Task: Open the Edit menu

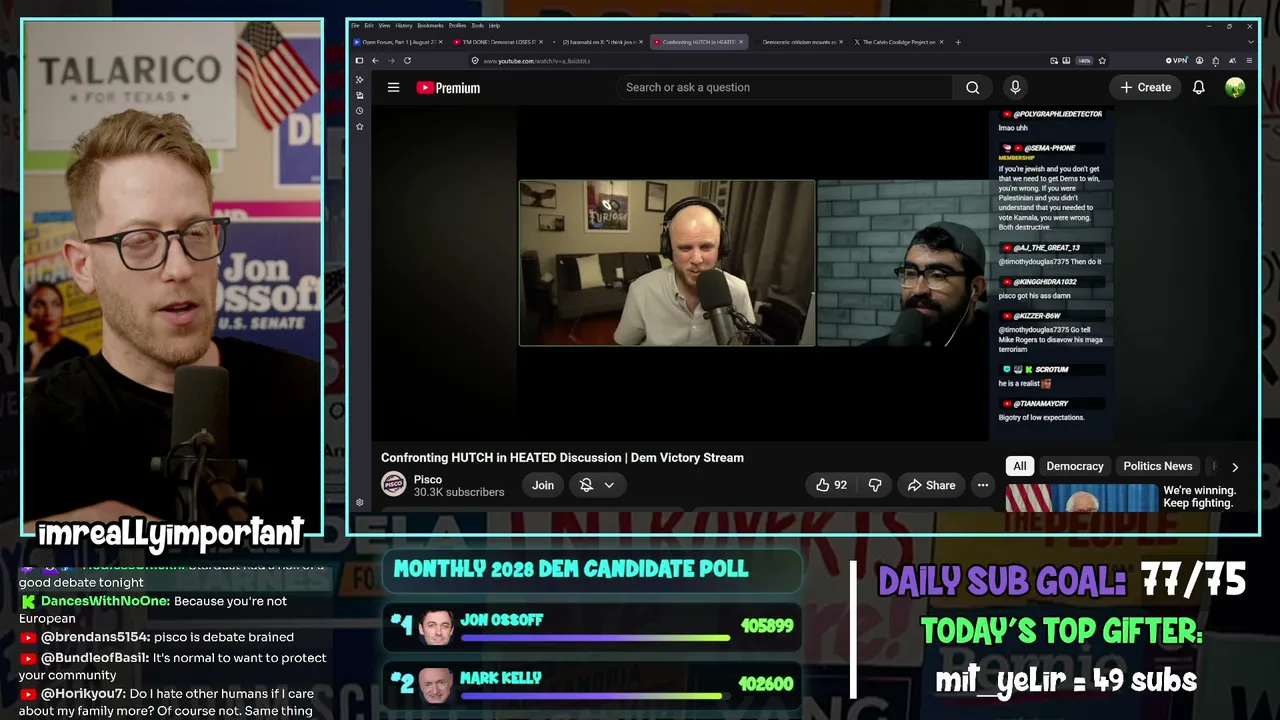Action: (369, 25)
